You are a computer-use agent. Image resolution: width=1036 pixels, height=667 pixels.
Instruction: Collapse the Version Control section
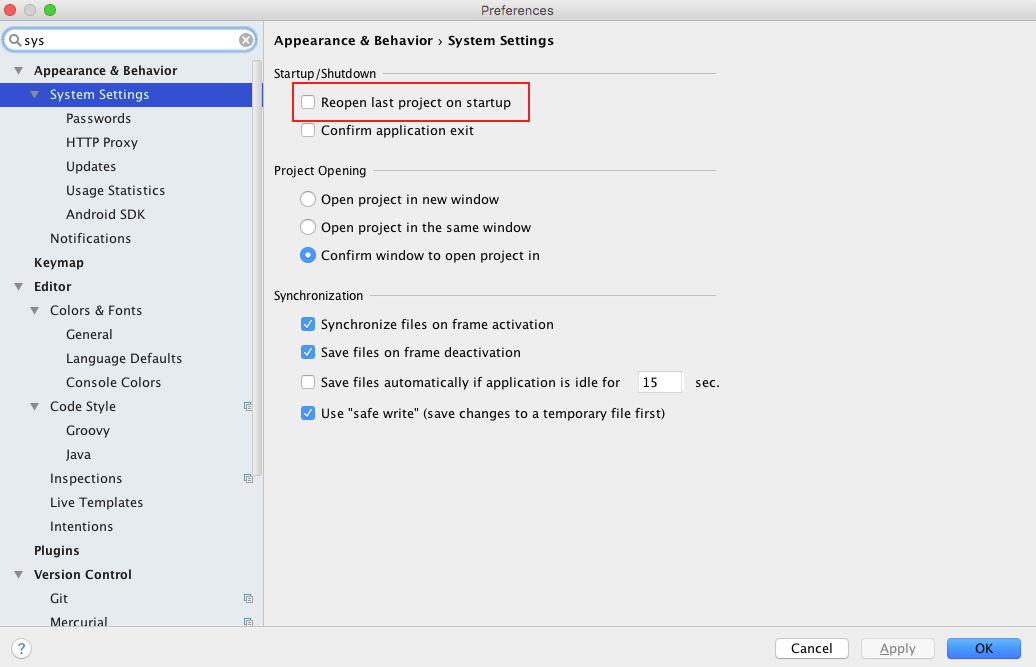[18, 575]
